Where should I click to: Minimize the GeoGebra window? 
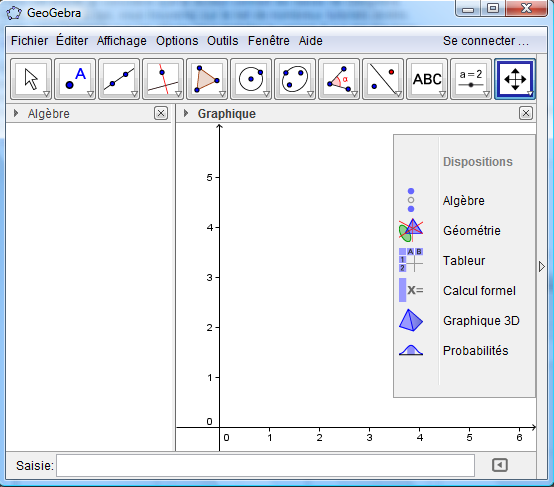click(x=468, y=9)
